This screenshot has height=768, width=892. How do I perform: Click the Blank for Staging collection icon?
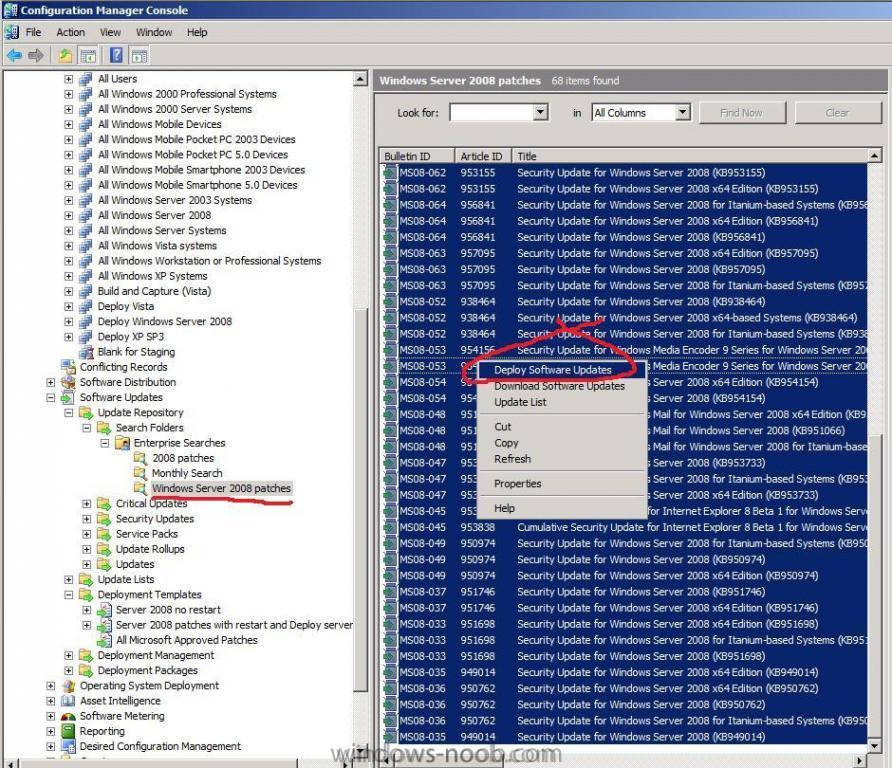[85, 352]
